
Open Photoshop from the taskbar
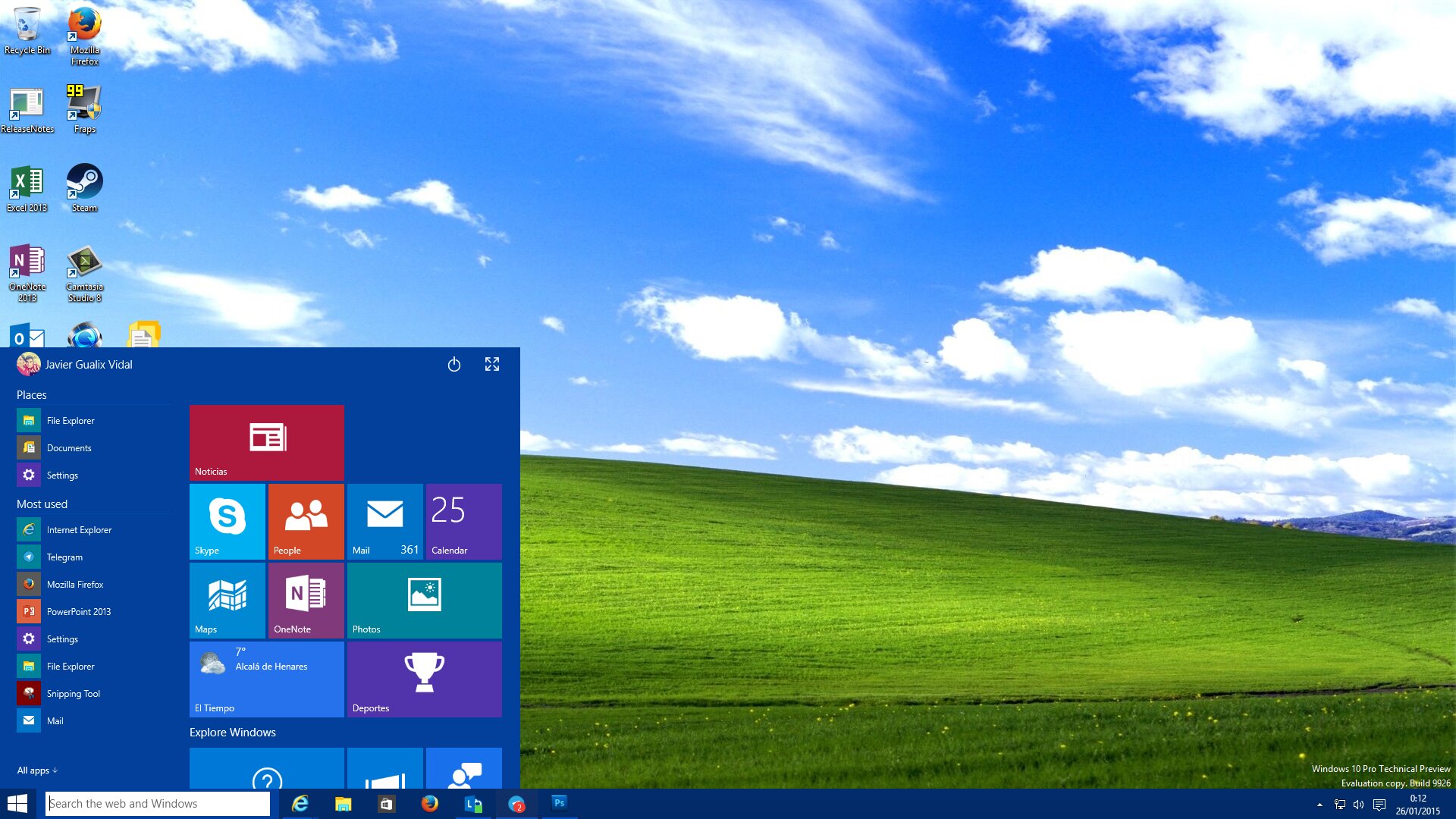559,803
